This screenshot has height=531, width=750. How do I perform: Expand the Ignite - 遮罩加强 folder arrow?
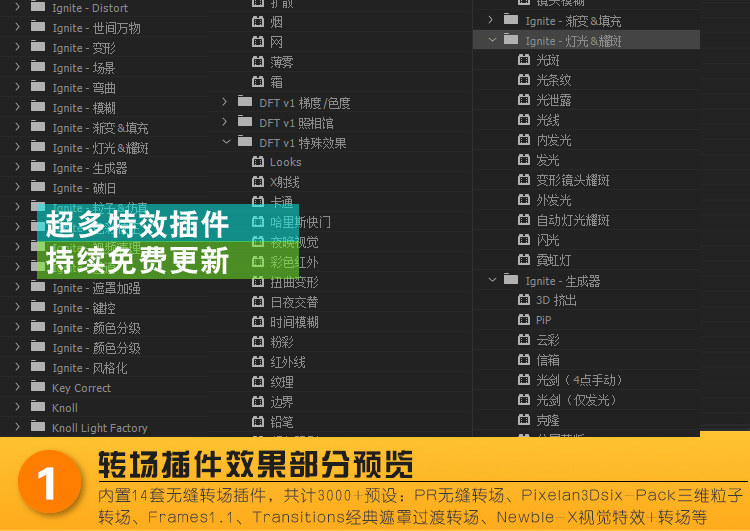pyautogui.click(x=18, y=288)
